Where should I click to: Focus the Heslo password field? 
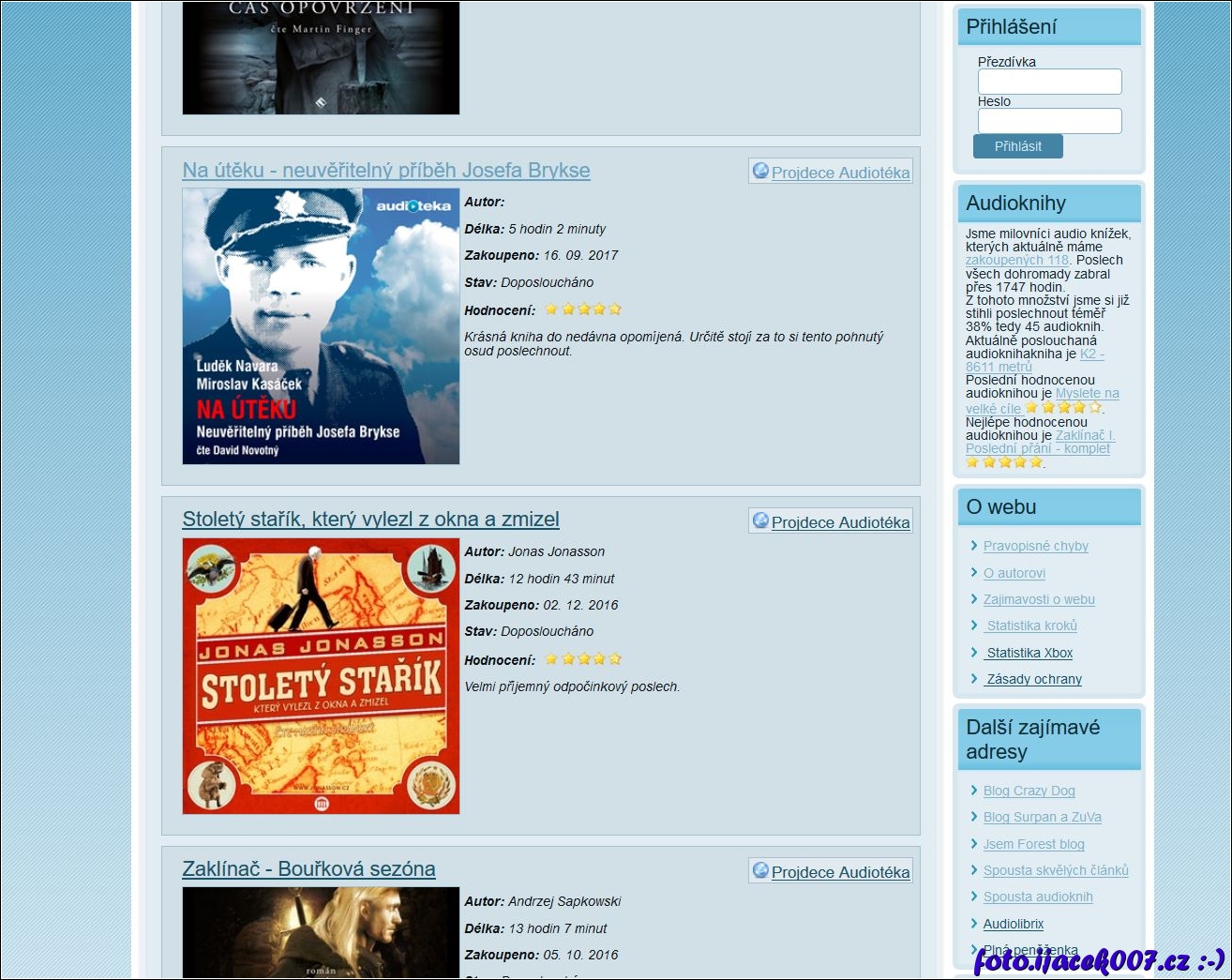coord(1049,121)
